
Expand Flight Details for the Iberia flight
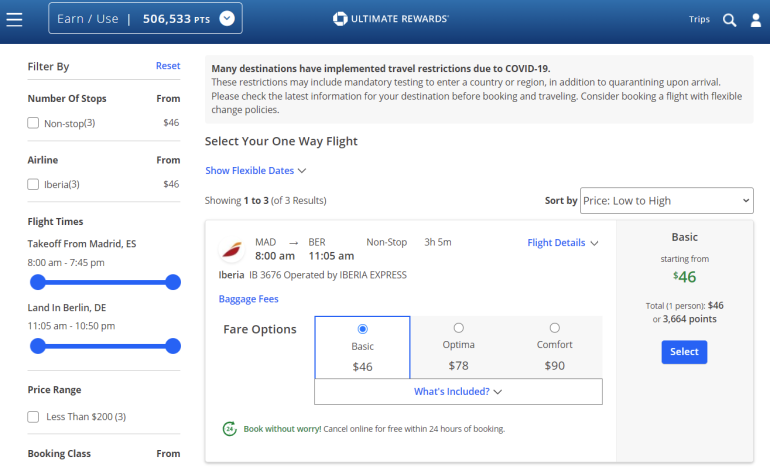point(562,242)
